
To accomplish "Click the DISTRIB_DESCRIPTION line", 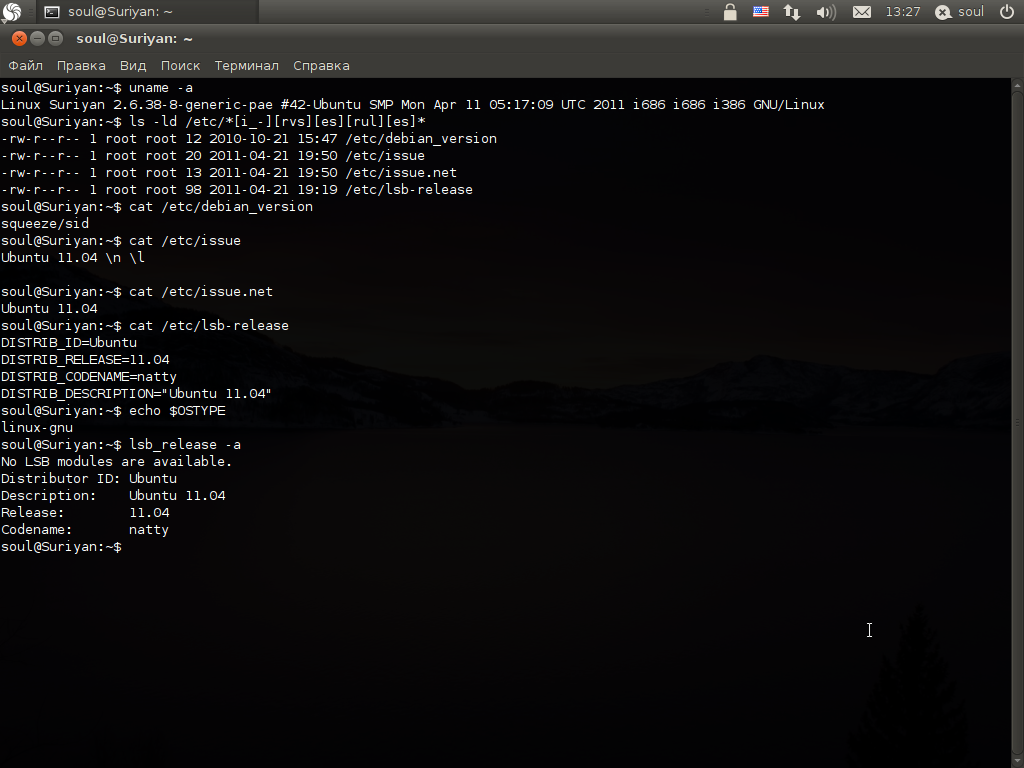I will click(x=136, y=393).
